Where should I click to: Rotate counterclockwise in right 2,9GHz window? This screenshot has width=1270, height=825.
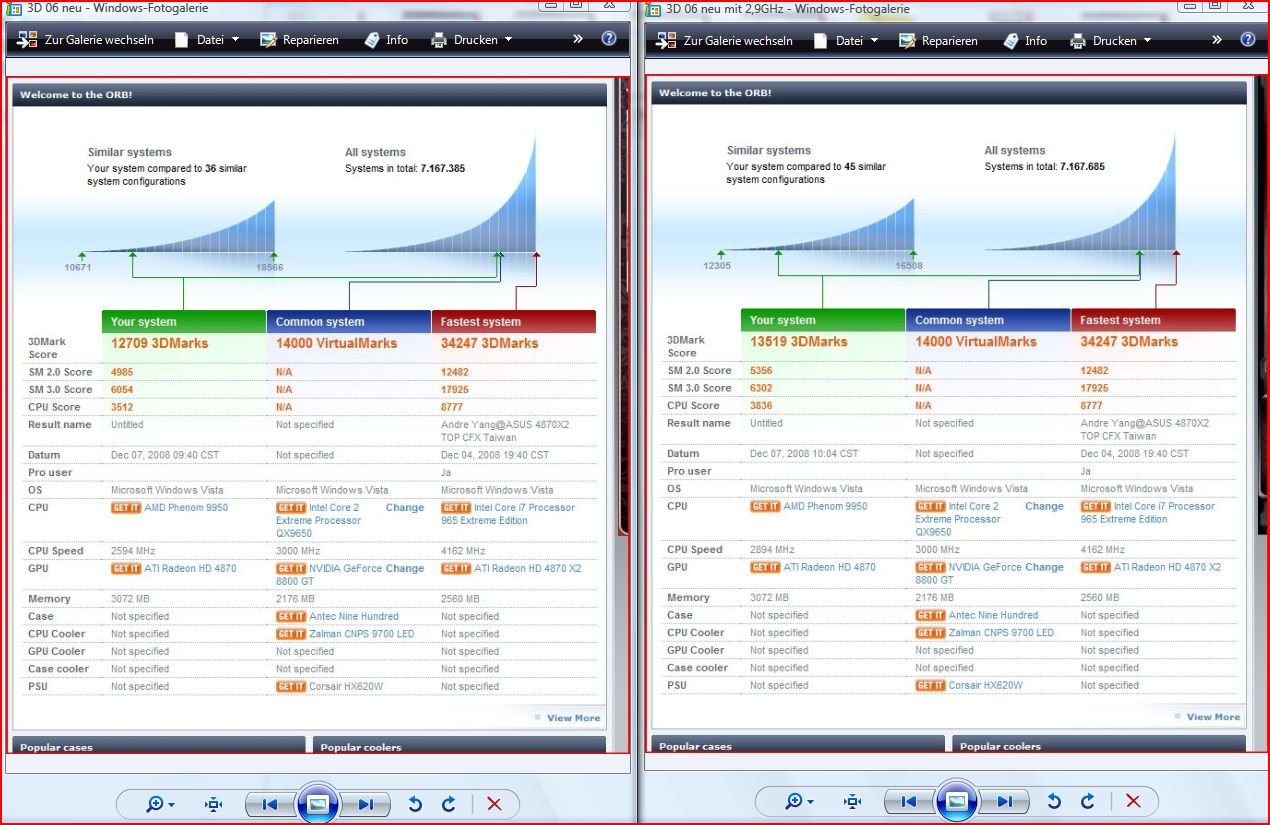(1054, 801)
